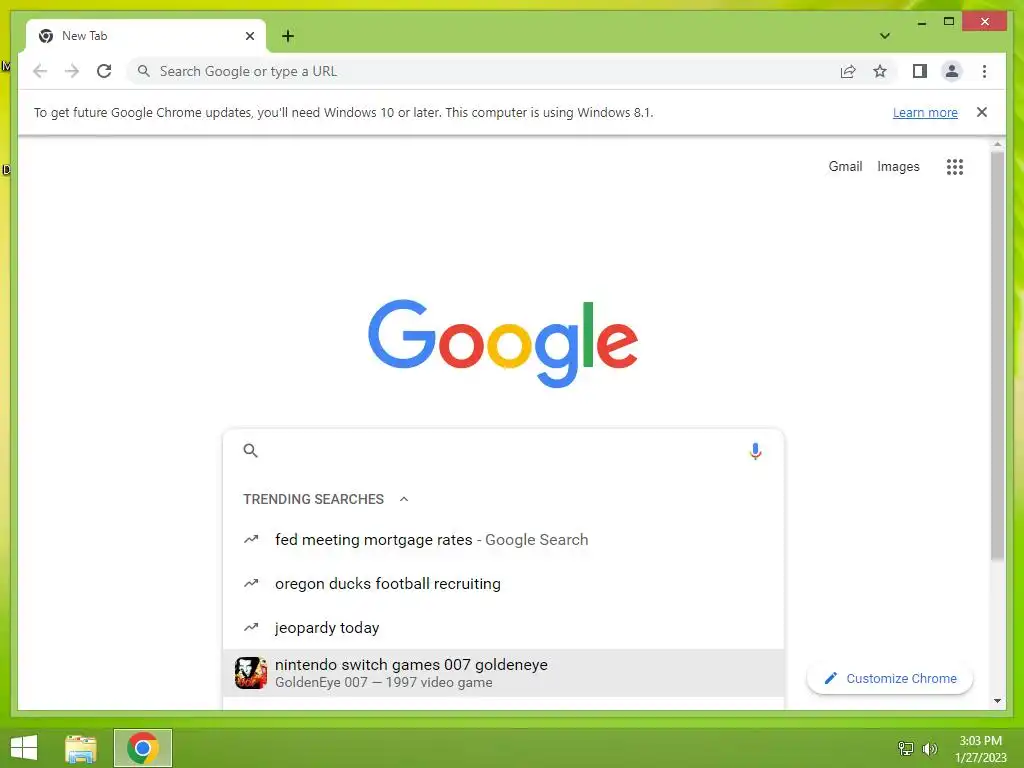Click the trending arrow beside oregon ducks

coord(251,583)
